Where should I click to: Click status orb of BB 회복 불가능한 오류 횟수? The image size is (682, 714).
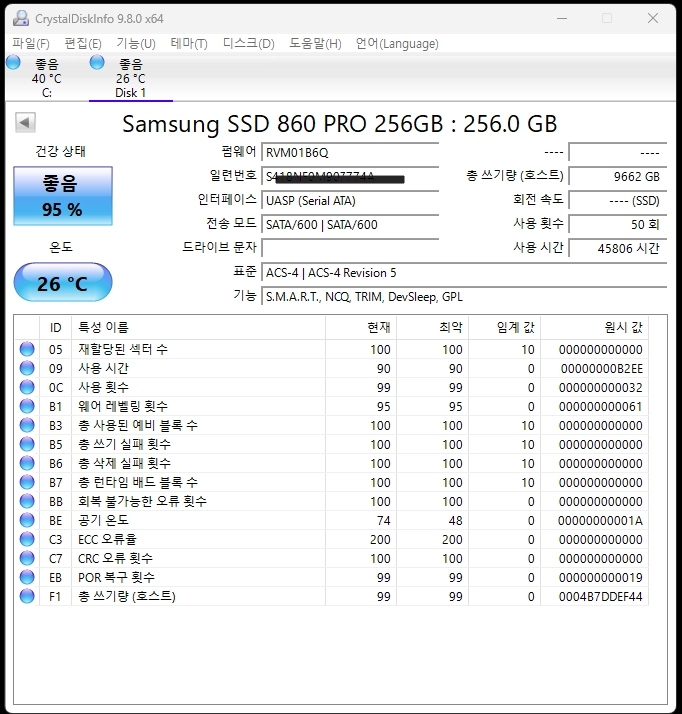coord(27,501)
